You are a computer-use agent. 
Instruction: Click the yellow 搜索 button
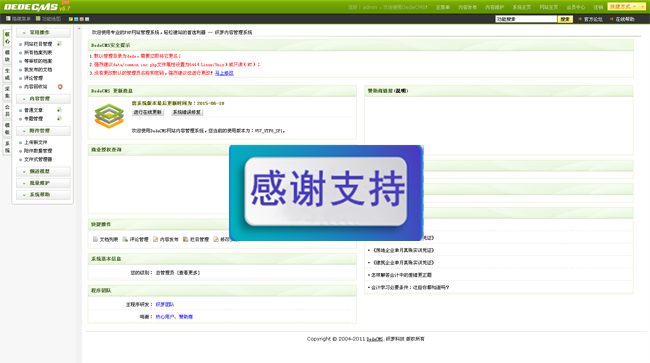(565, 19)
